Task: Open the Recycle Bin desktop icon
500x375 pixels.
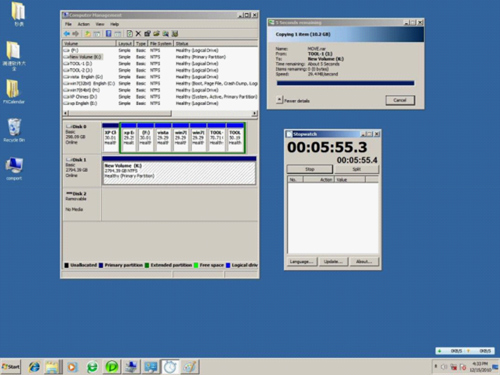Action: click(x=14, y=130)
